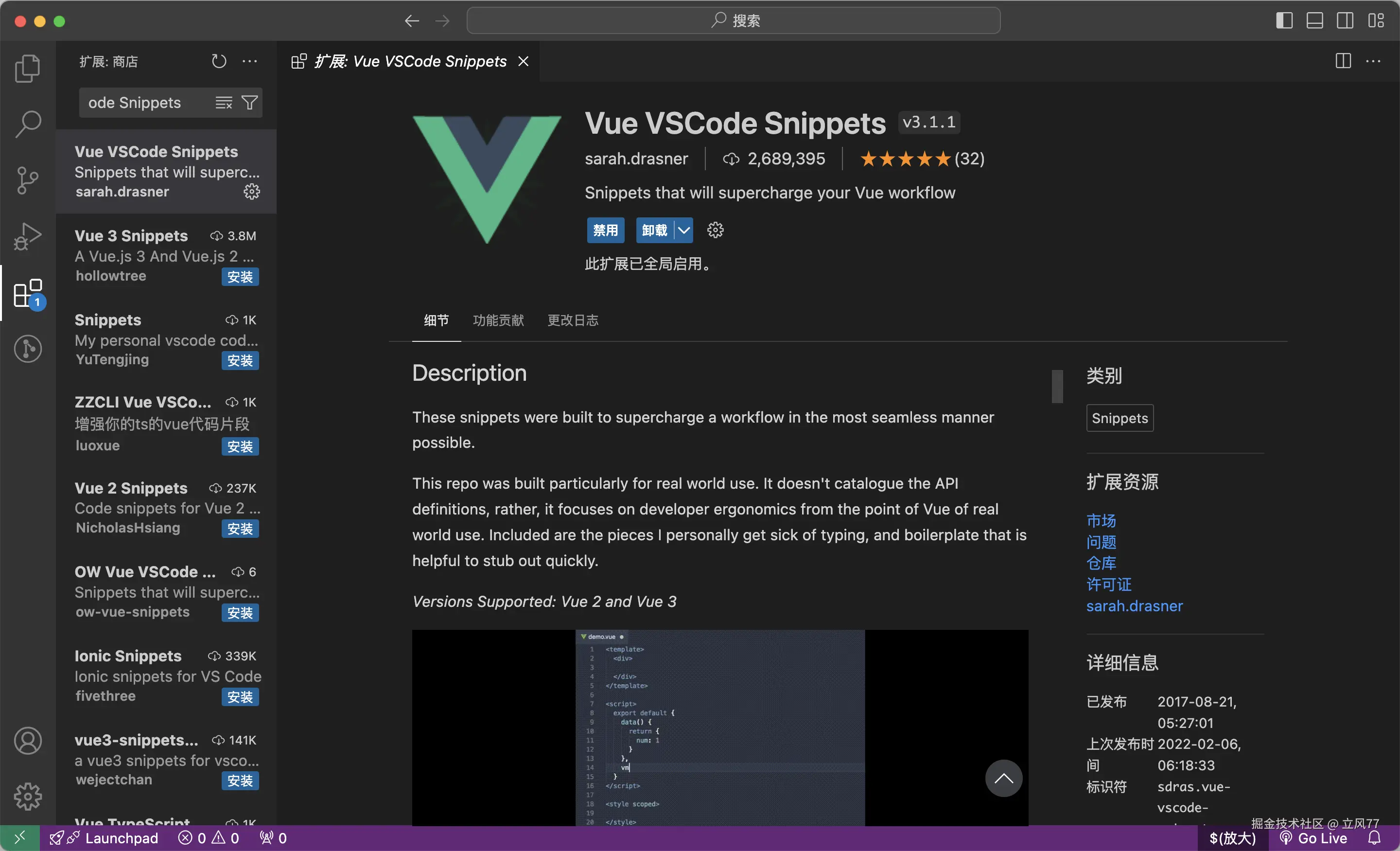The height and width of the screenshot is (851, 1400).
Task: Open the 市场 marketplace link
Action: (x=1101, y=521)
